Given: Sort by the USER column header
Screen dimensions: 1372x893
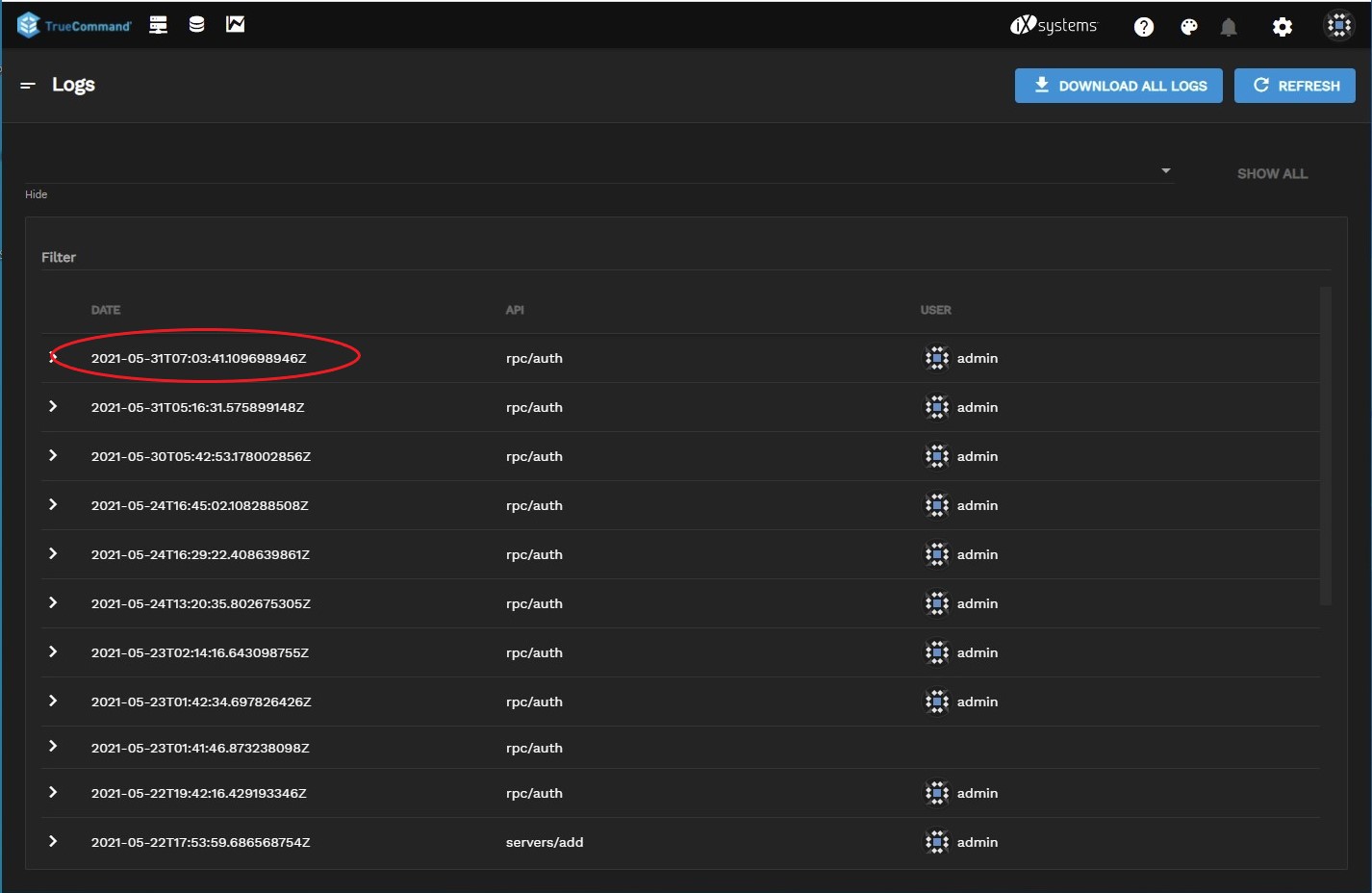Looking at the screenshot, I should [x=935, y=310].
